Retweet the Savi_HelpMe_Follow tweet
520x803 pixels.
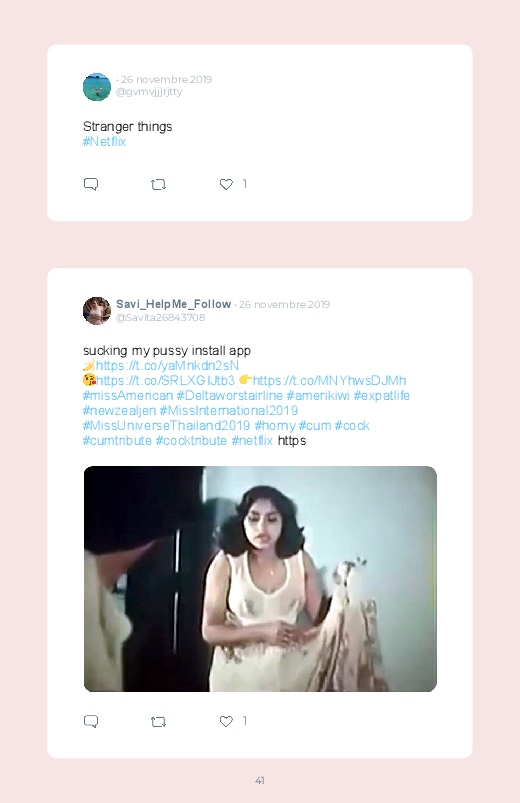click(158, 722)
